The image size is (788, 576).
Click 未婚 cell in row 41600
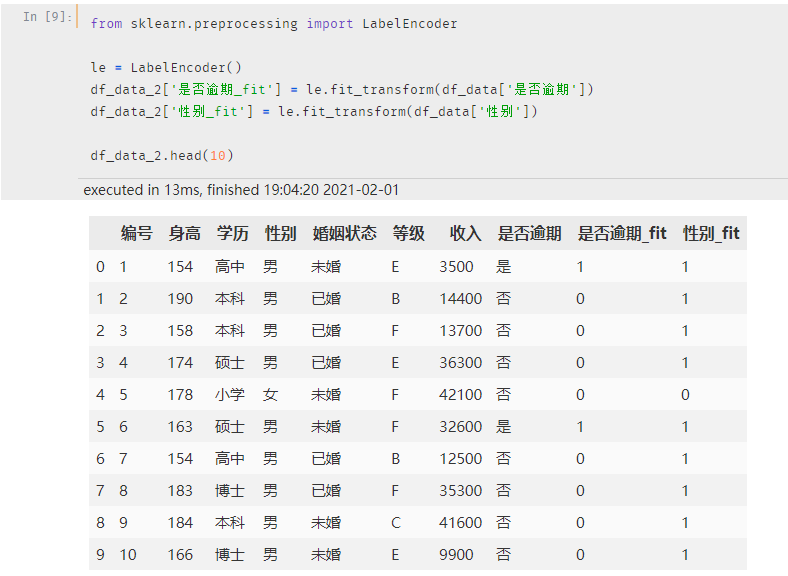coord(326,523)
